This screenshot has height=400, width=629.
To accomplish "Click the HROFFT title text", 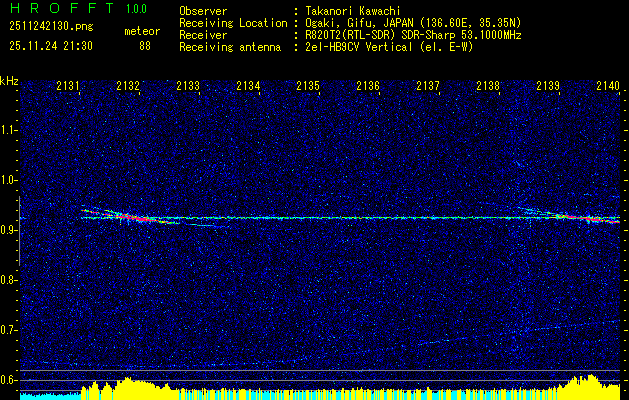I will [53, 8].
